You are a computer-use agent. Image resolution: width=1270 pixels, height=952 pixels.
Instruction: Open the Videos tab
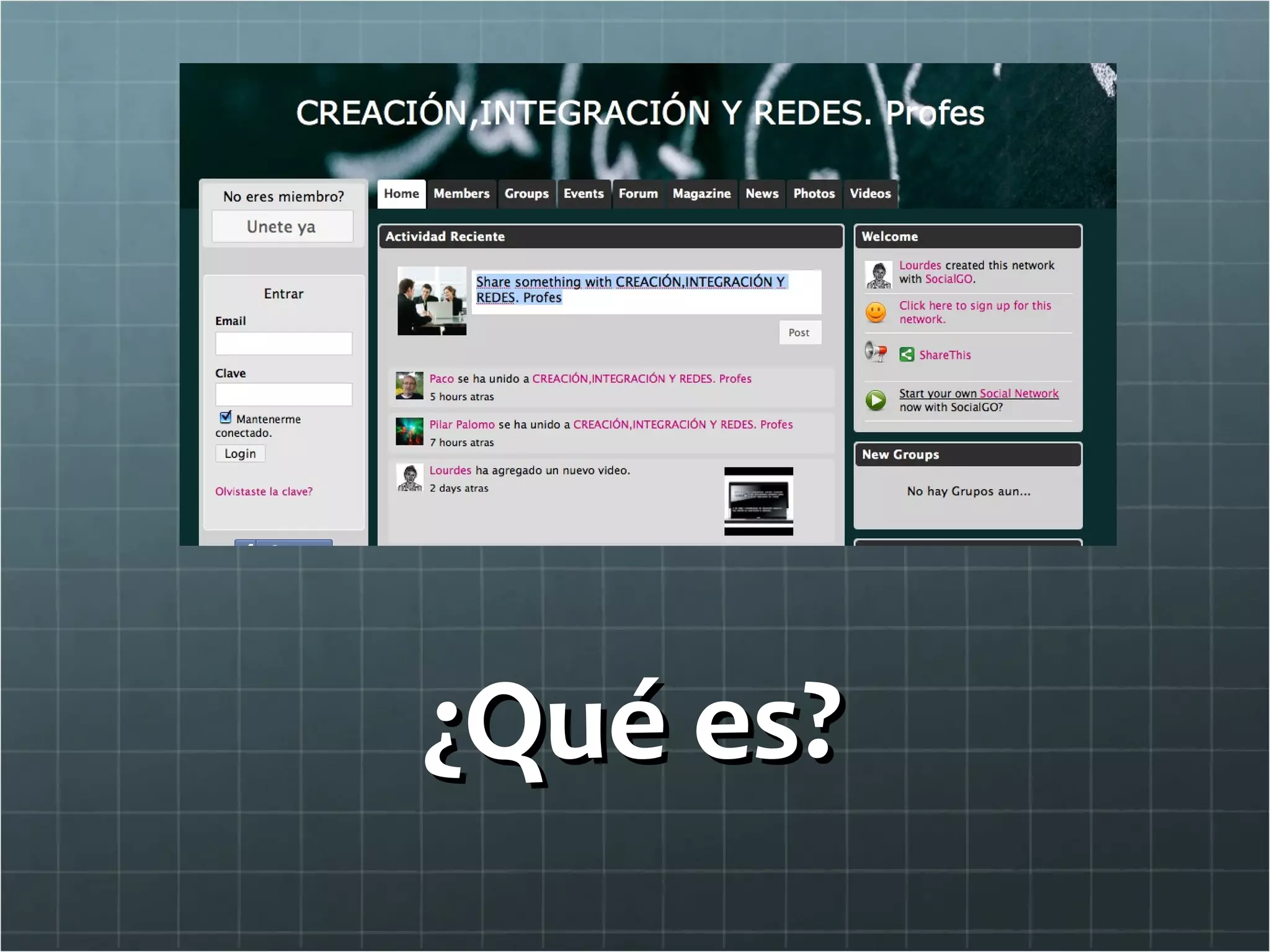[870, 194]
